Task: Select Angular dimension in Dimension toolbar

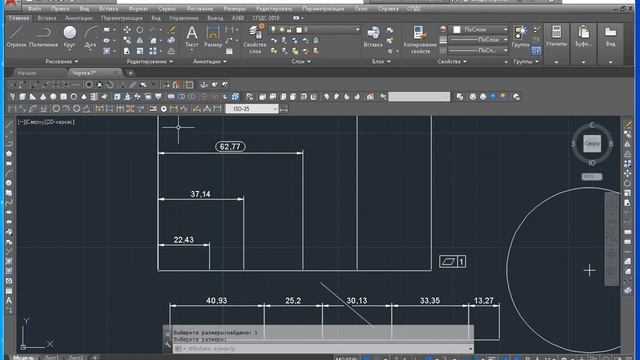Action: pyautogui.click(x=87, y=109)
